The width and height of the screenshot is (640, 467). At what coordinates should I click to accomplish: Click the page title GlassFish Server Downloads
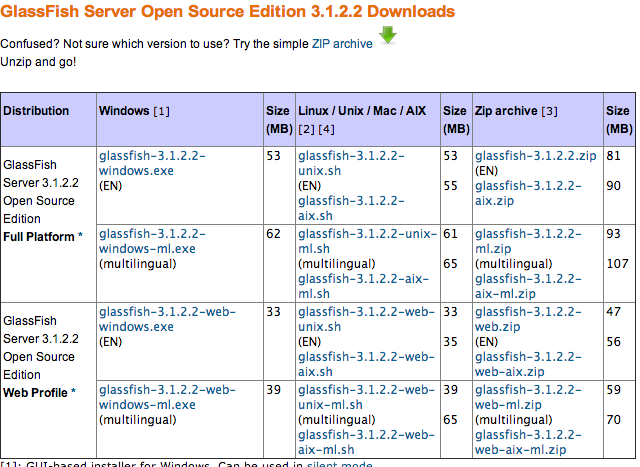click(227, 11)
